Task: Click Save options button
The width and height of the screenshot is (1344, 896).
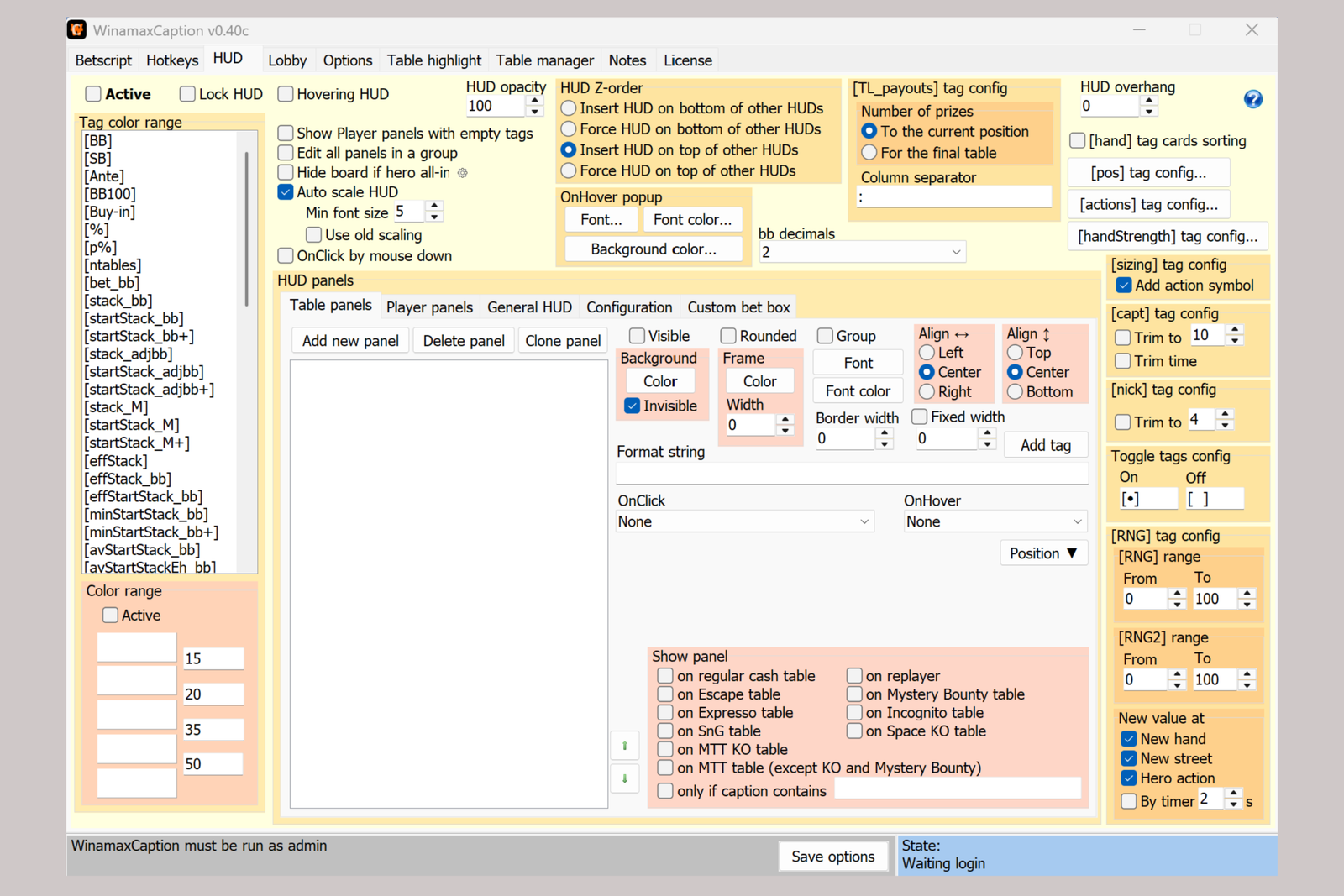Action: click(x=832, y=857)
